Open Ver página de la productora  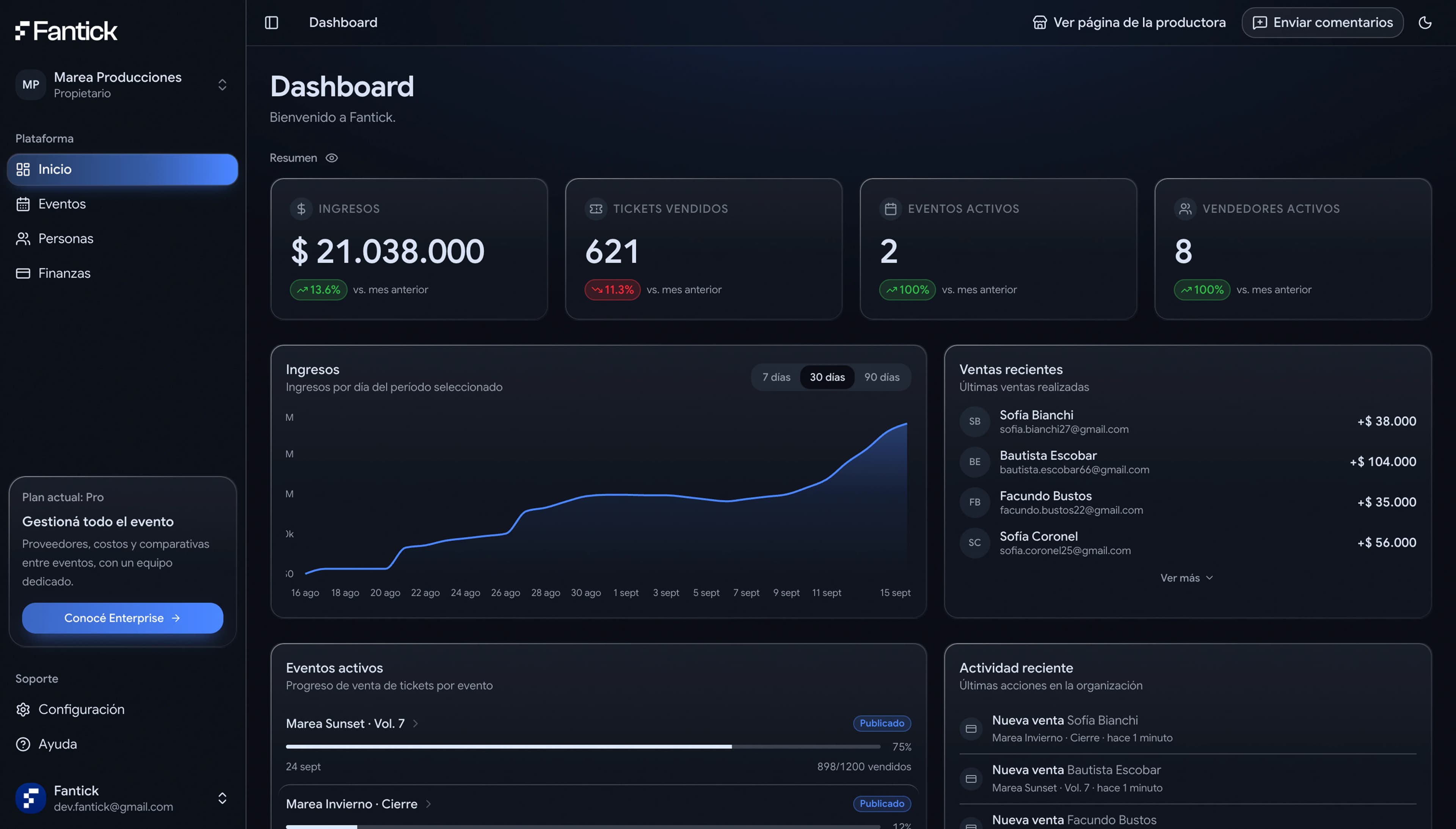(1129, 23)
